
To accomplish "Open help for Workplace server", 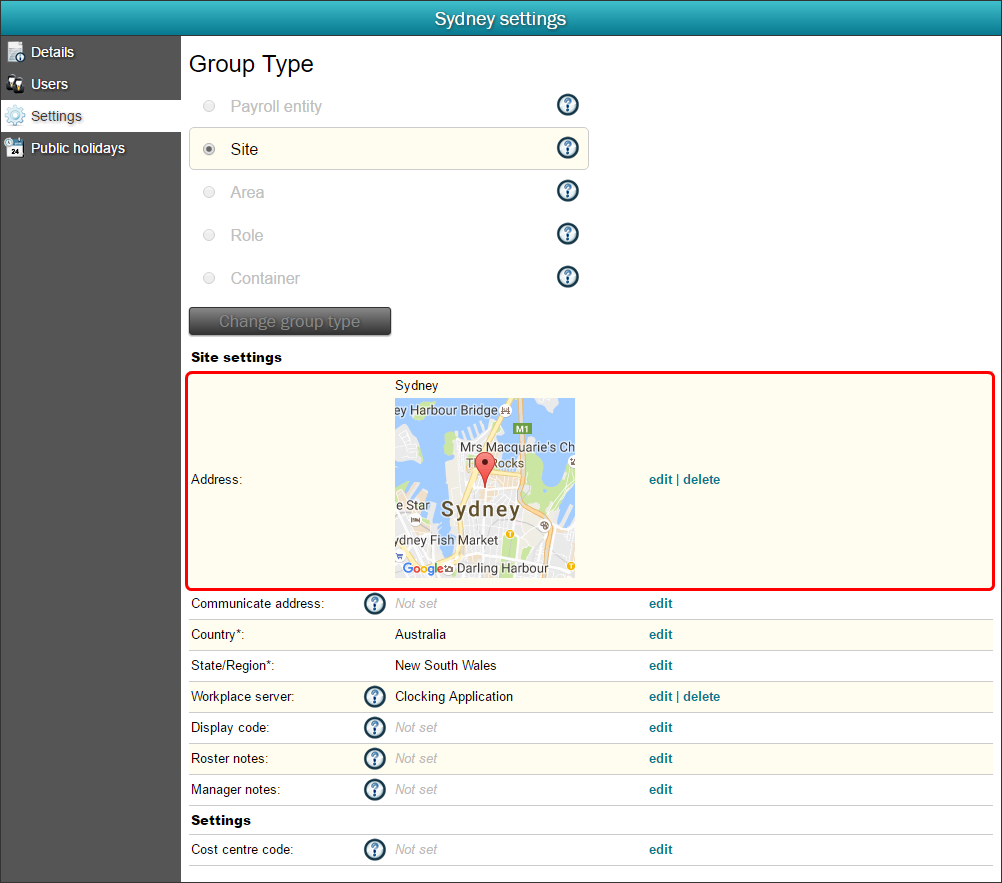I will (374, 696).
